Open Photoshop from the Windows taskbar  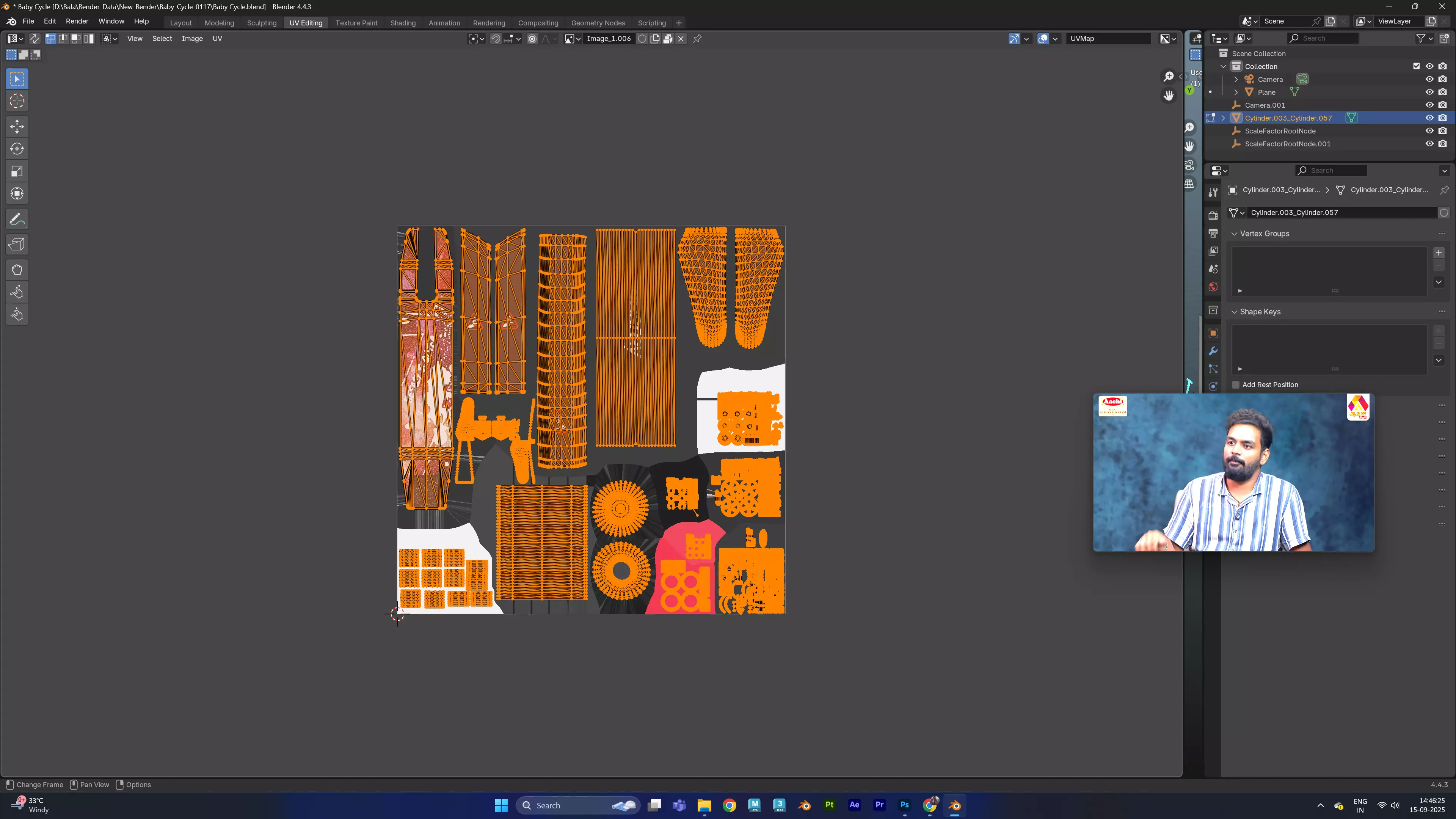click(x=904, y=805)
